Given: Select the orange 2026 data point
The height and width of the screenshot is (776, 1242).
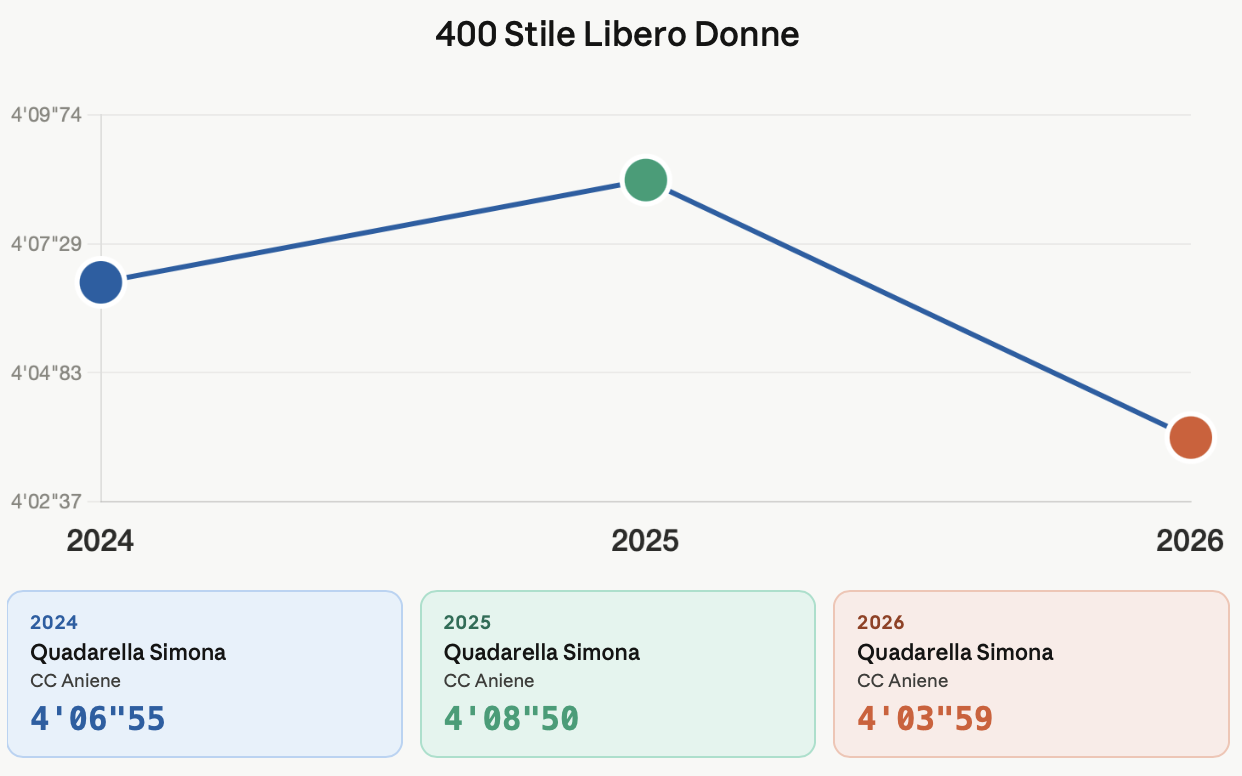Looking at the screenshot, I should pyautogui.click(x=1190, y=437).
